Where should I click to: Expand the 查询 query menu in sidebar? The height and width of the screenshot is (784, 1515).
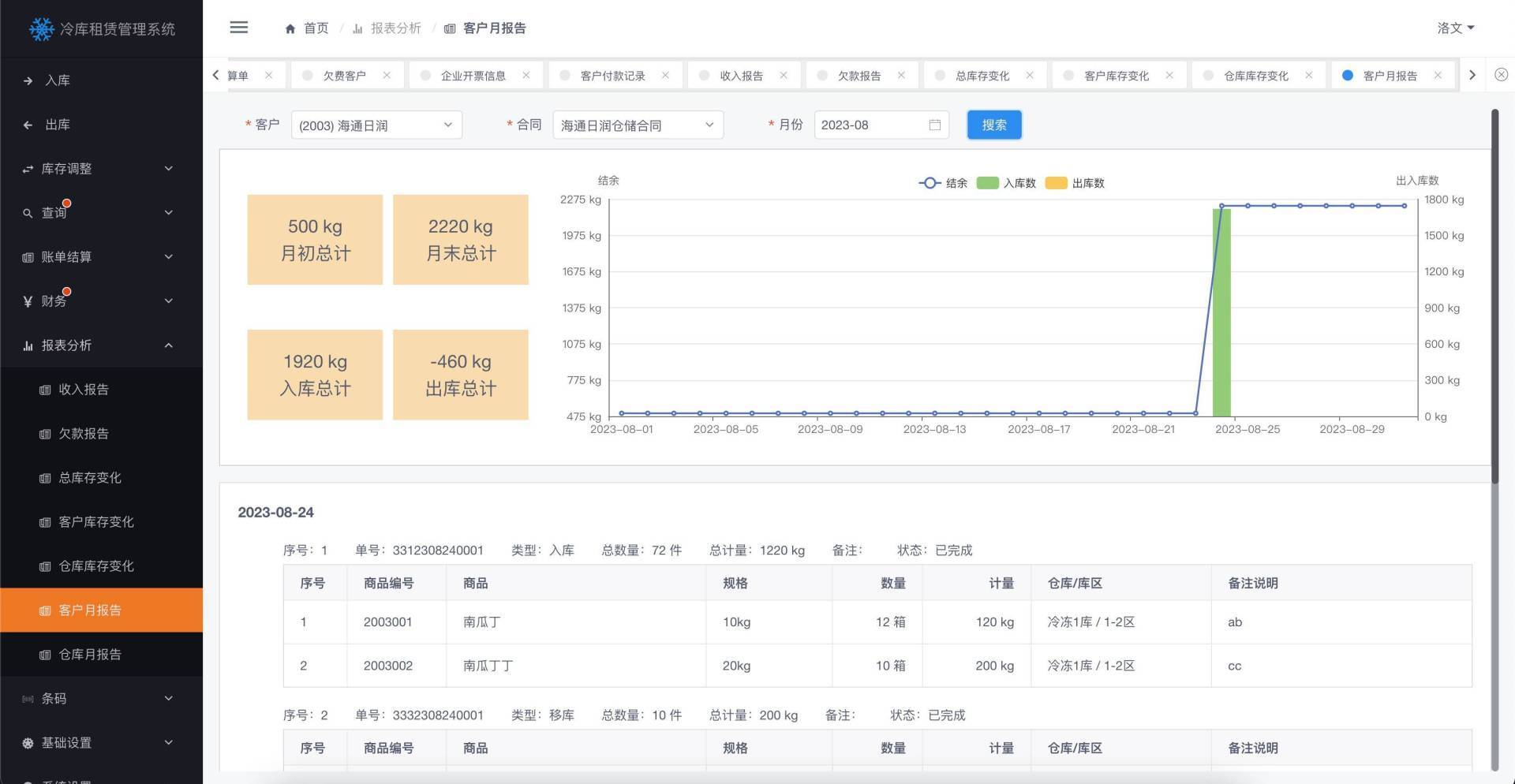[53, 212]
